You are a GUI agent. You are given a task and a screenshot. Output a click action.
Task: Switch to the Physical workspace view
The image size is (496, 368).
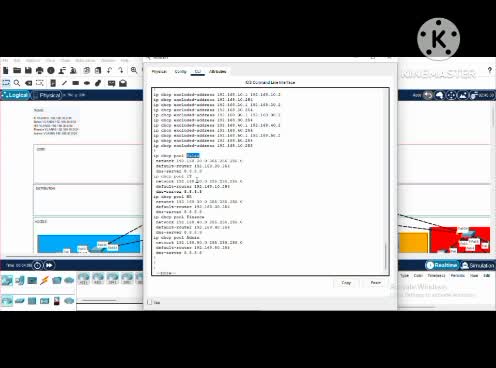(47, 95)
